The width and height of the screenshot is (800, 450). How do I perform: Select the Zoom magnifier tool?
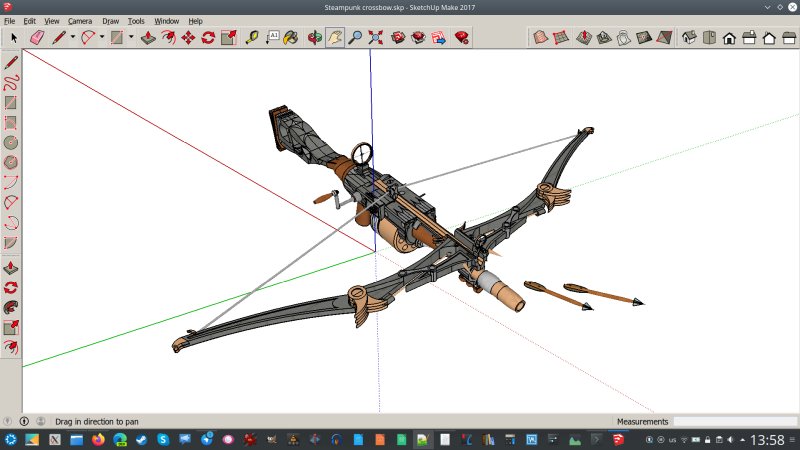(x=355, y=38)
